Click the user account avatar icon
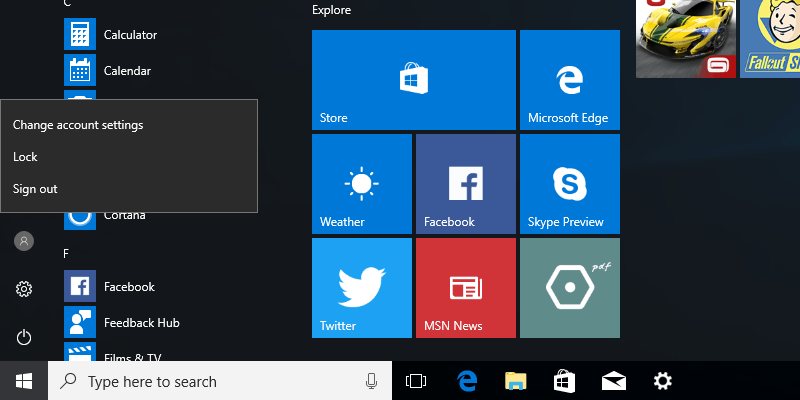 click(x=24, y=241)
